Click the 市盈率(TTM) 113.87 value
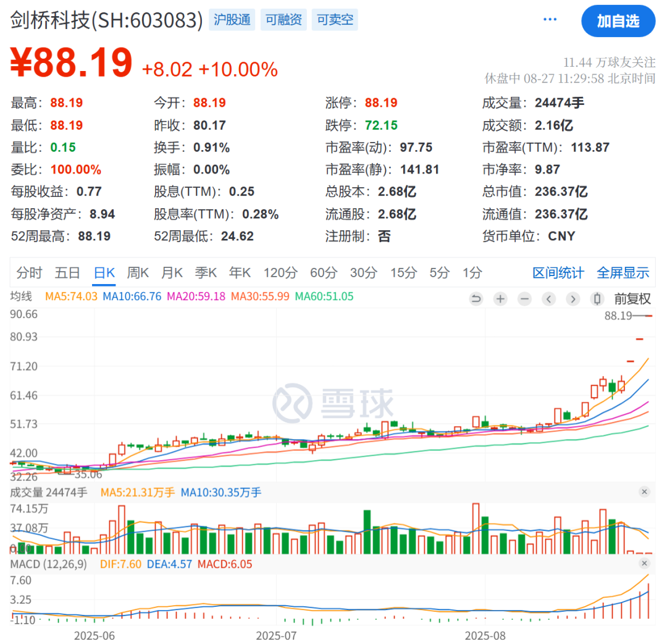The height and width of the screenshot is (644, 667). pos(590,147)
